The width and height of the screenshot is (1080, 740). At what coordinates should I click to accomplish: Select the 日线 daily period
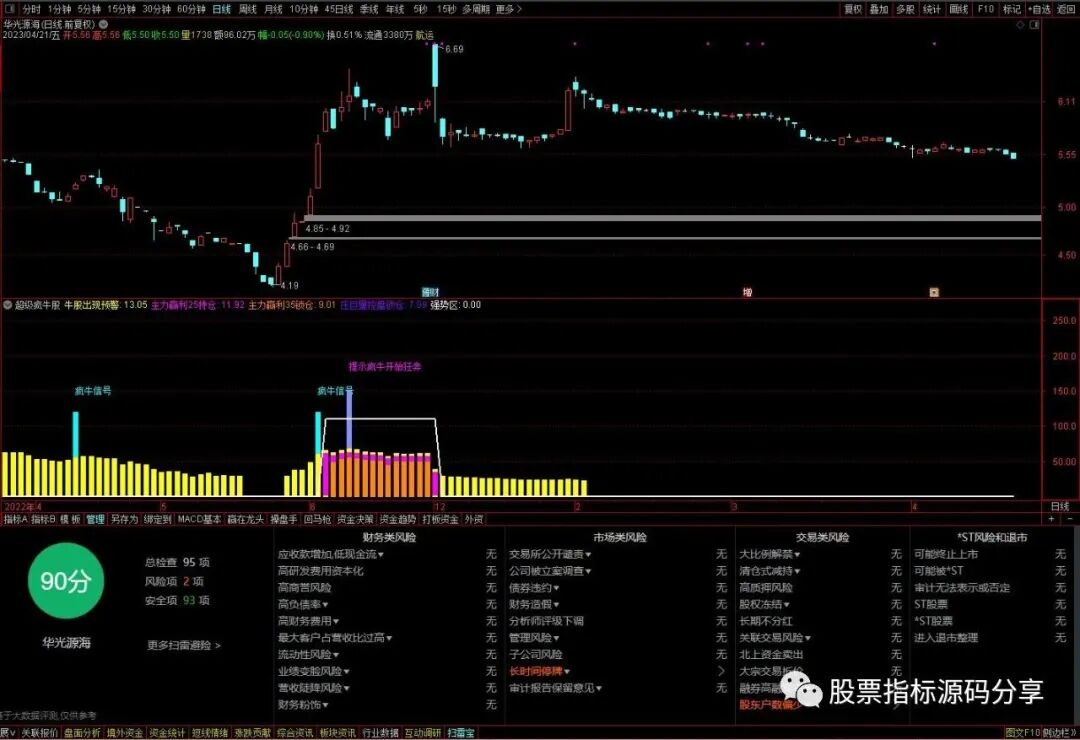[x=222, y=9]
